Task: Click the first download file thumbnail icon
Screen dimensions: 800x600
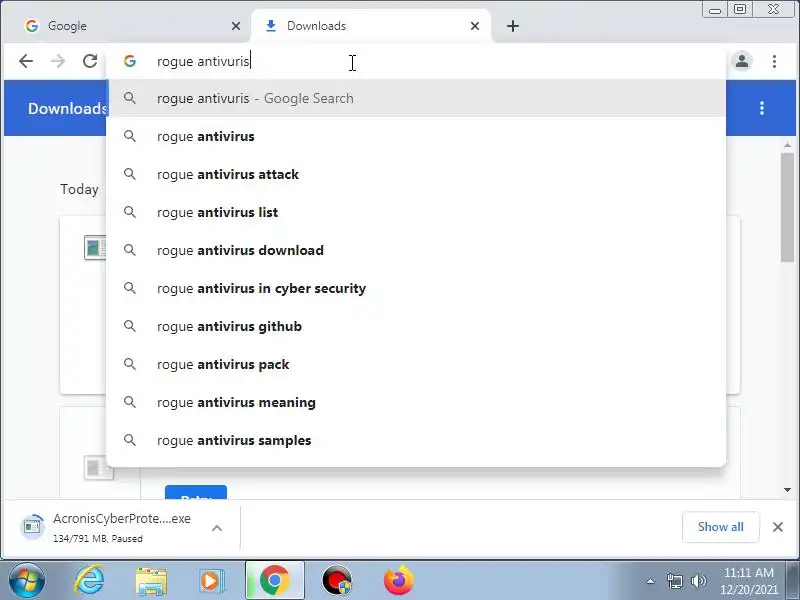Action: (95, 248)
